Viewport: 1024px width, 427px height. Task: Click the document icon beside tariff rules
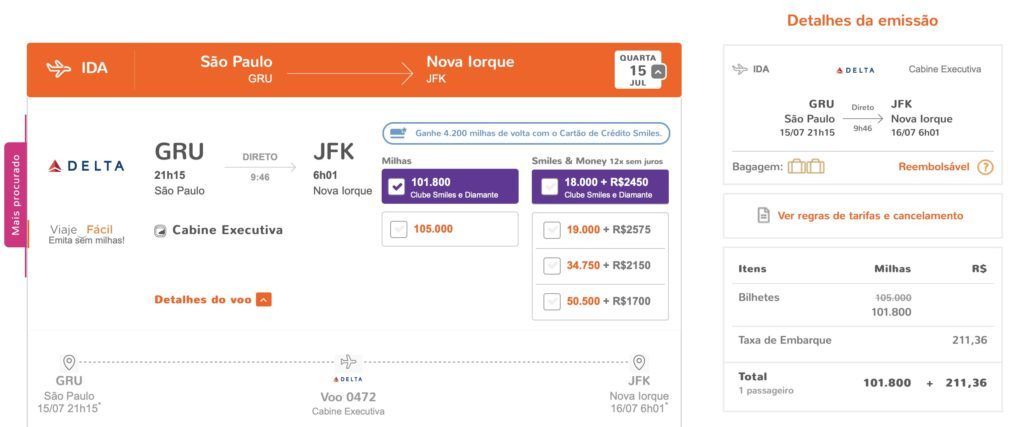(763, 215)
